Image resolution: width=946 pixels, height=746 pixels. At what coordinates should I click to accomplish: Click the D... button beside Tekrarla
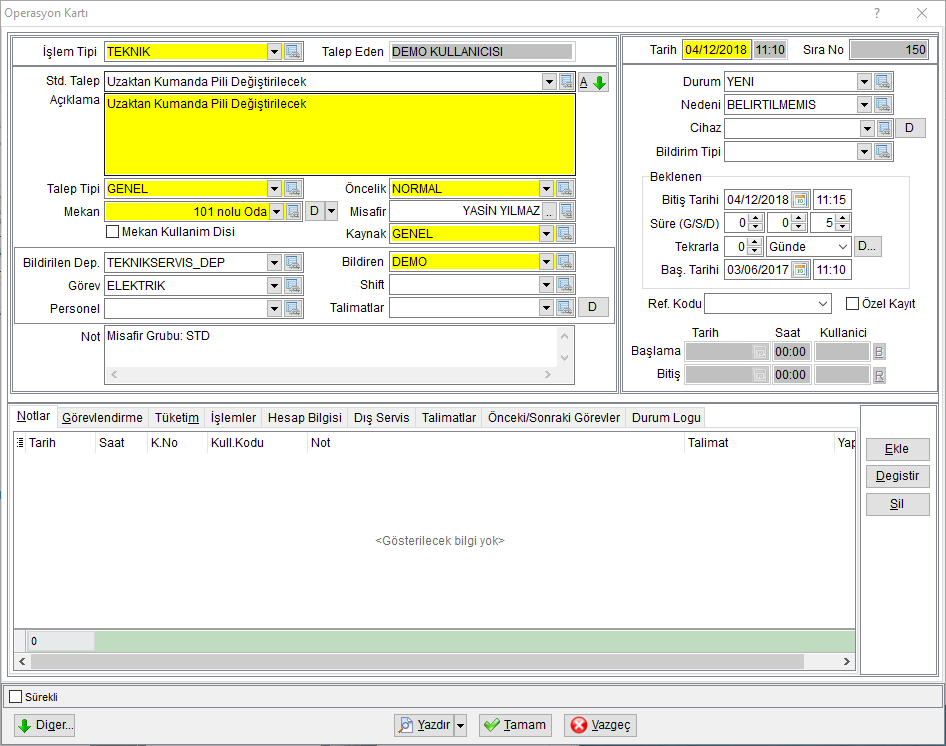[x=867, y=246]
